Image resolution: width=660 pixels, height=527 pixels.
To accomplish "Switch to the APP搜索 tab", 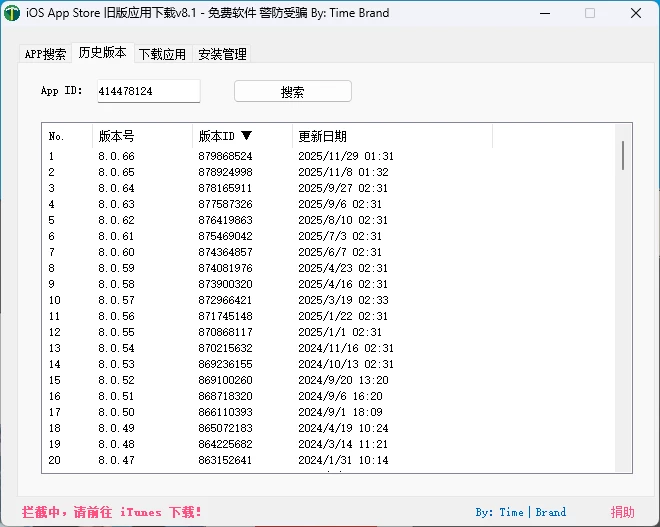I will point(45,54).
